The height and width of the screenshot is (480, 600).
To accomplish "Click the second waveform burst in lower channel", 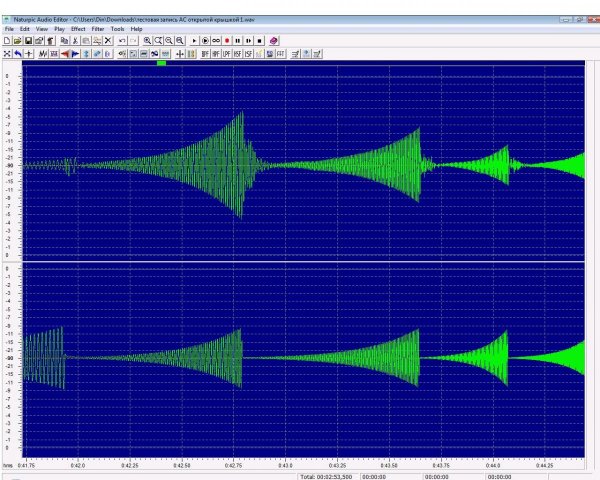I will coord(153,358).
